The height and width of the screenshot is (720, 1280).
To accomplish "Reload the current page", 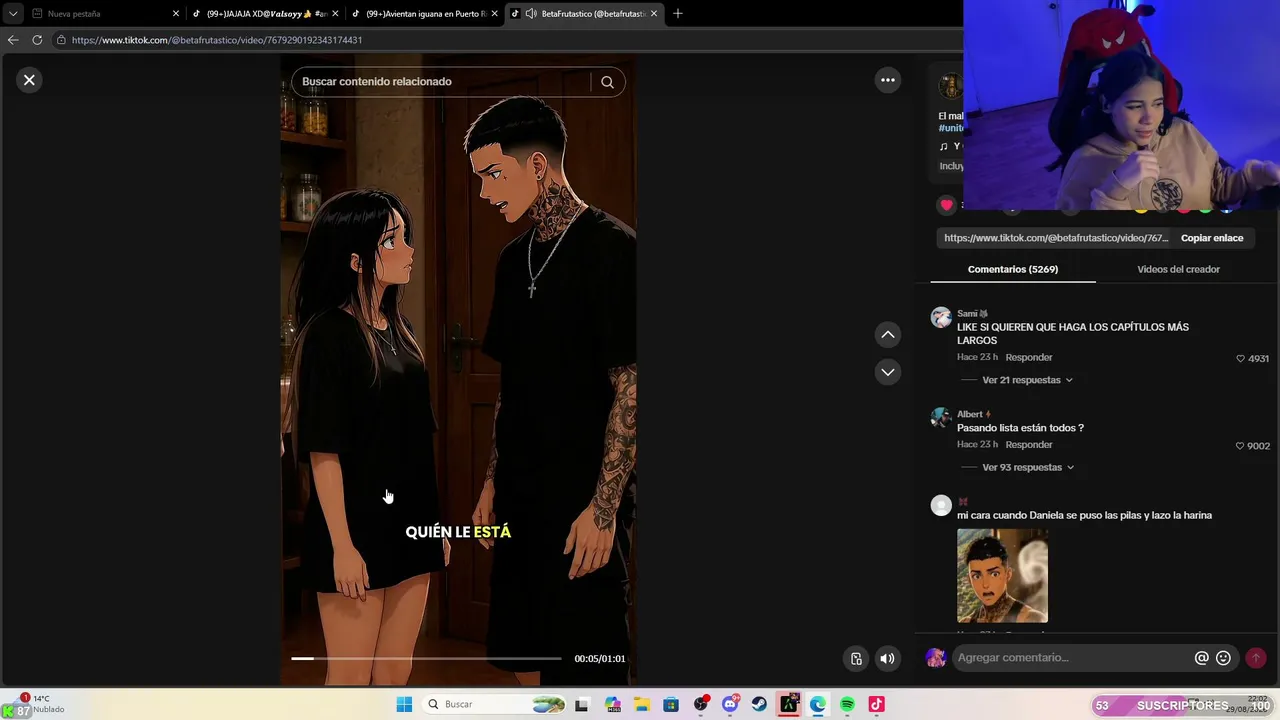I will click(x=37, y=40).
